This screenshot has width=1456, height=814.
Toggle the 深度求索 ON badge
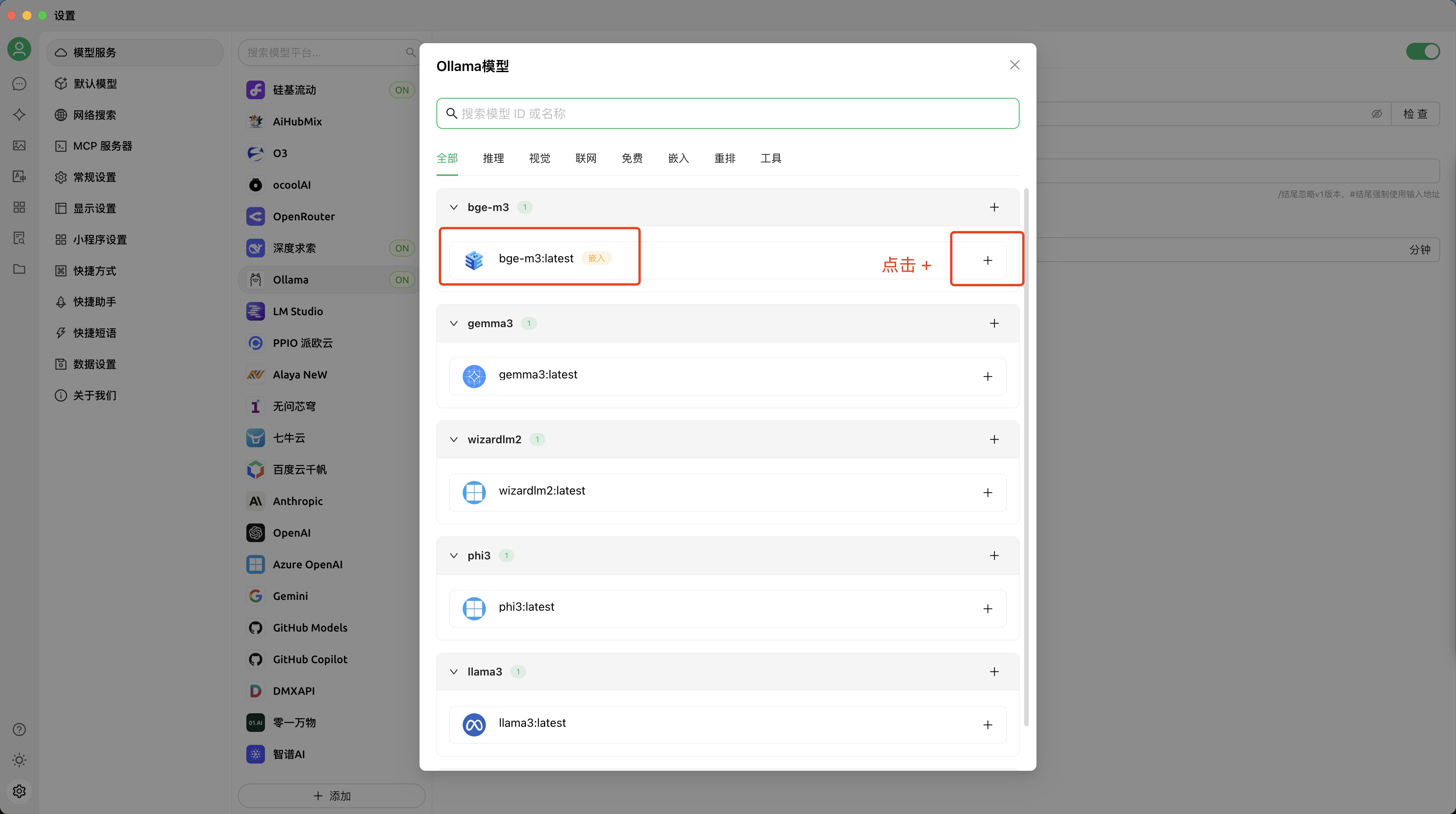pyautogui.click(x=402, y=248)
